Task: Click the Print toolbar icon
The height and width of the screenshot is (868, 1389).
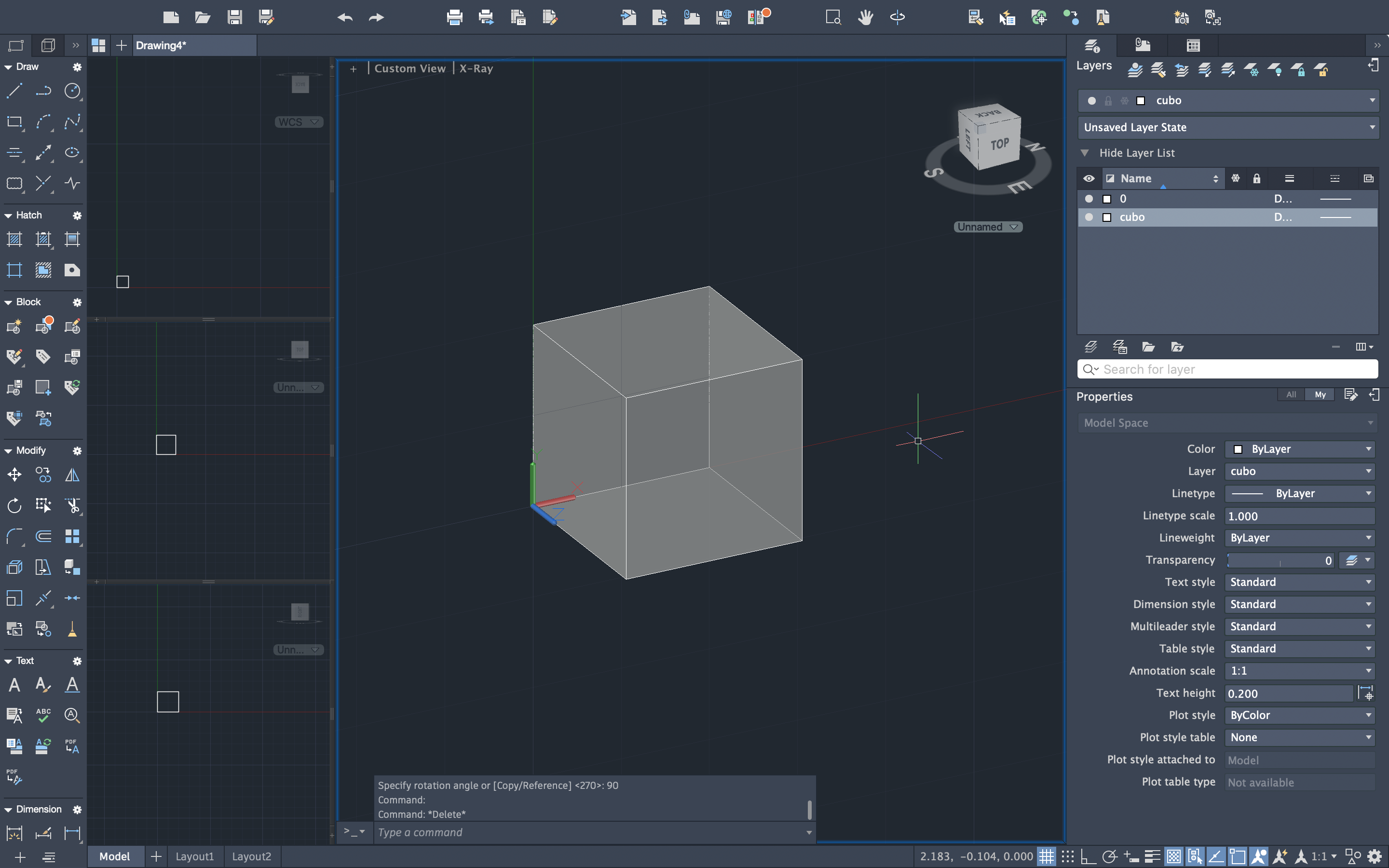Action: 455,17
